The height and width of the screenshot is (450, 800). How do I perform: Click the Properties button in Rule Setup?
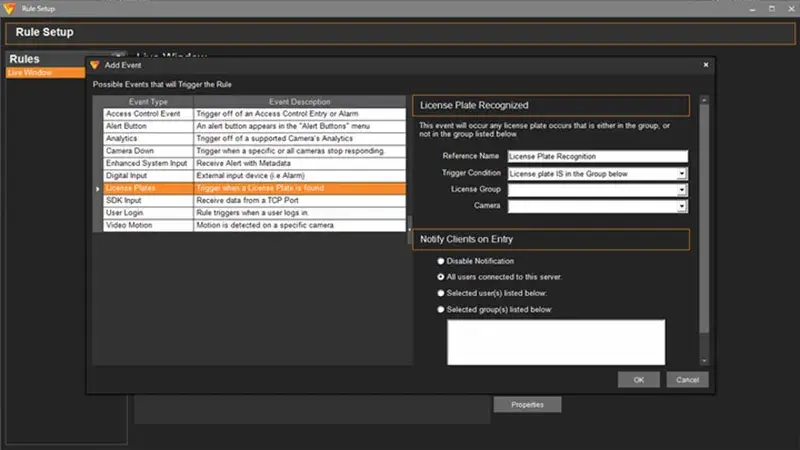pyautogui.click(x=527, y=405)
